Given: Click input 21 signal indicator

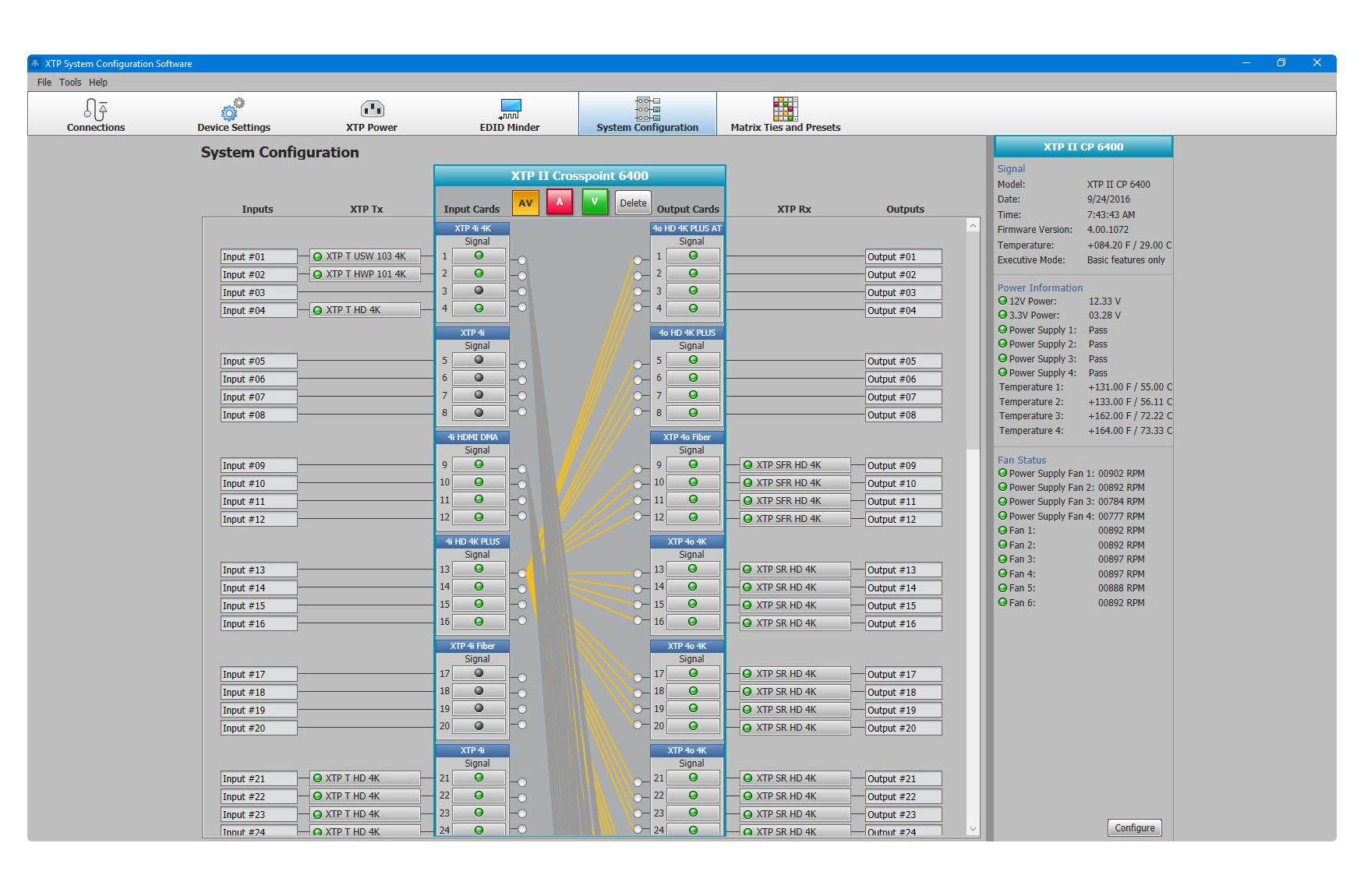Looking at the screenshot, I should coord(479,778).
